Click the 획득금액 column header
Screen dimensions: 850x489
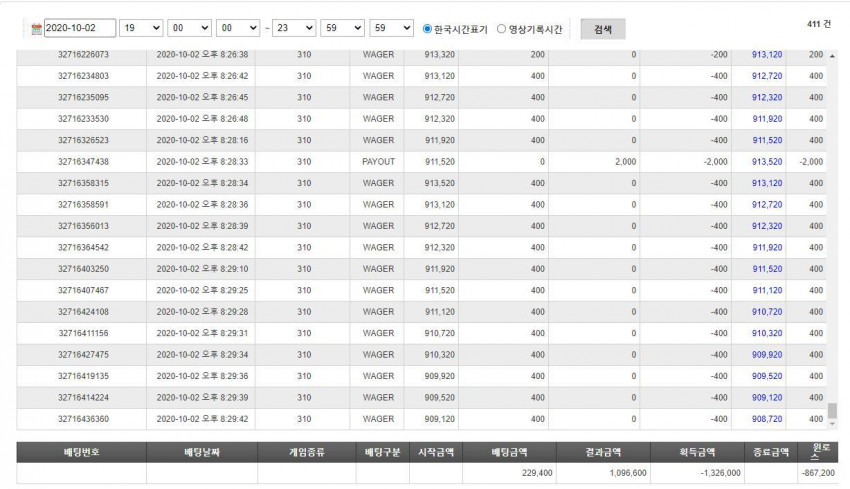[x=697, y=452]
